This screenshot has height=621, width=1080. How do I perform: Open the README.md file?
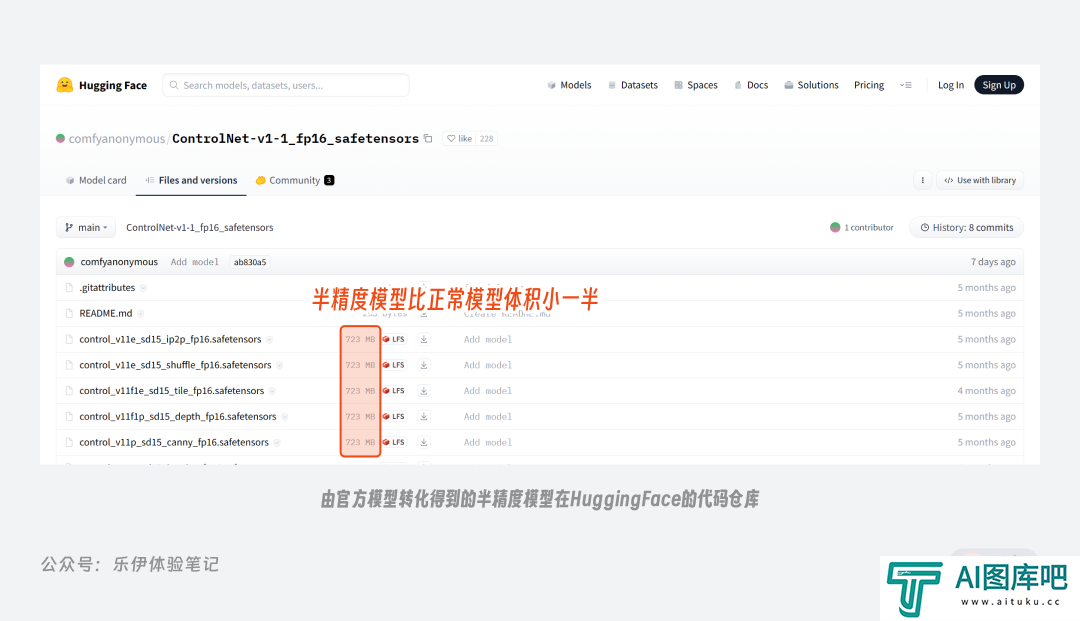105,313
